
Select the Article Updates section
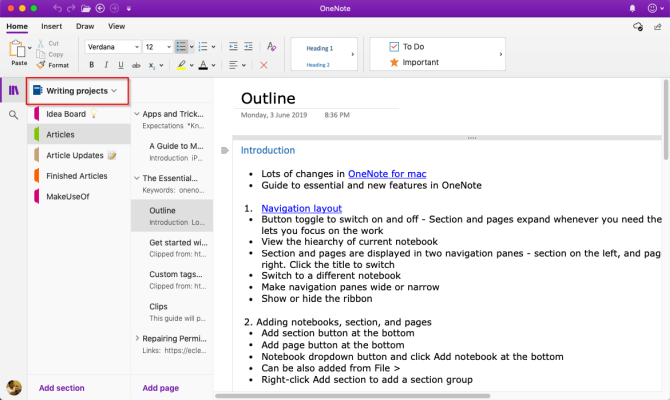79,155
